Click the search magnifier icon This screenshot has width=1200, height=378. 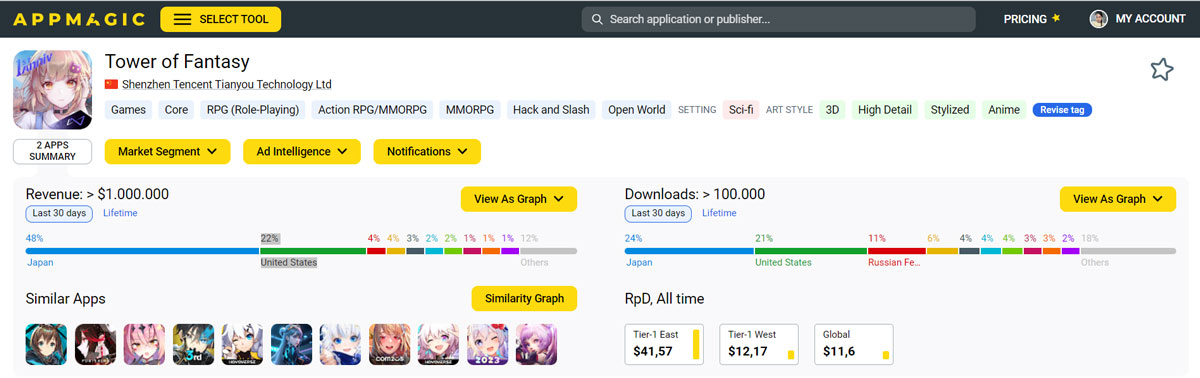point(597,19)
